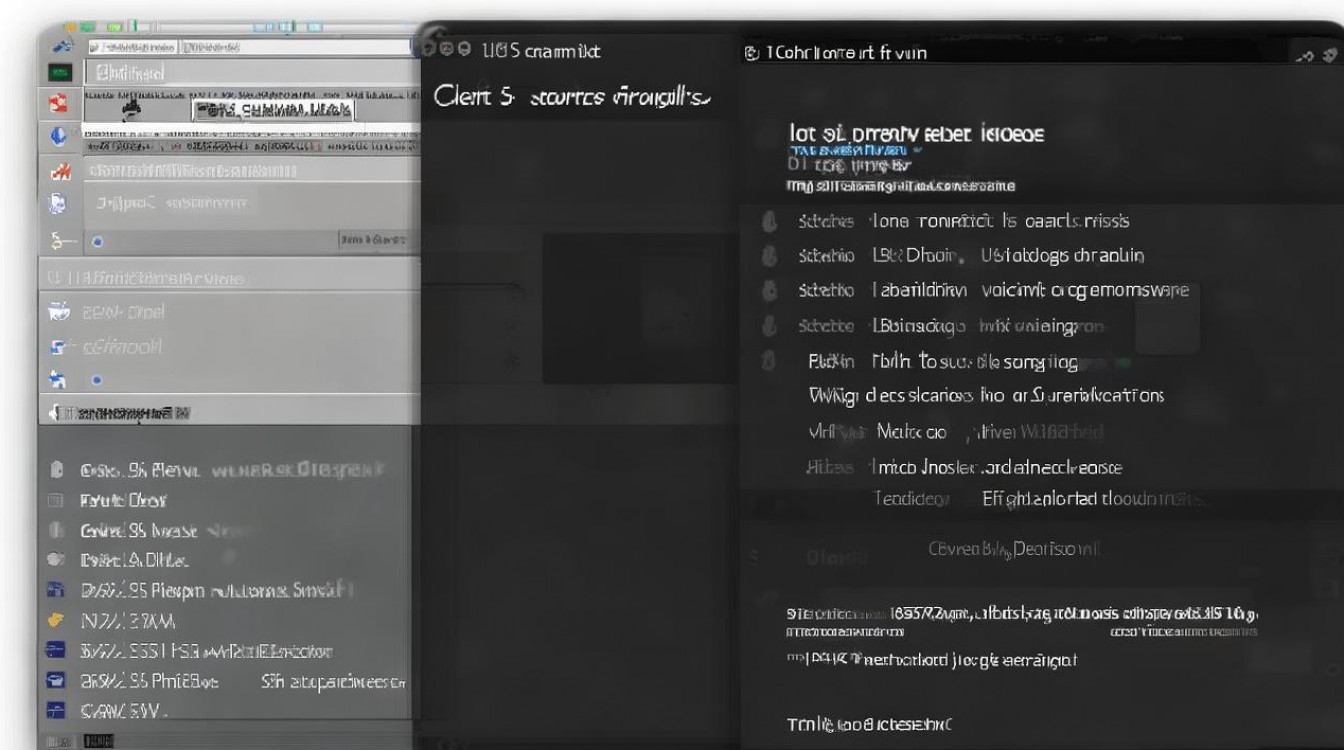Select the blue radio dot in upper gray row
Screen dimensions: 1344x750
tap(97, 241)
